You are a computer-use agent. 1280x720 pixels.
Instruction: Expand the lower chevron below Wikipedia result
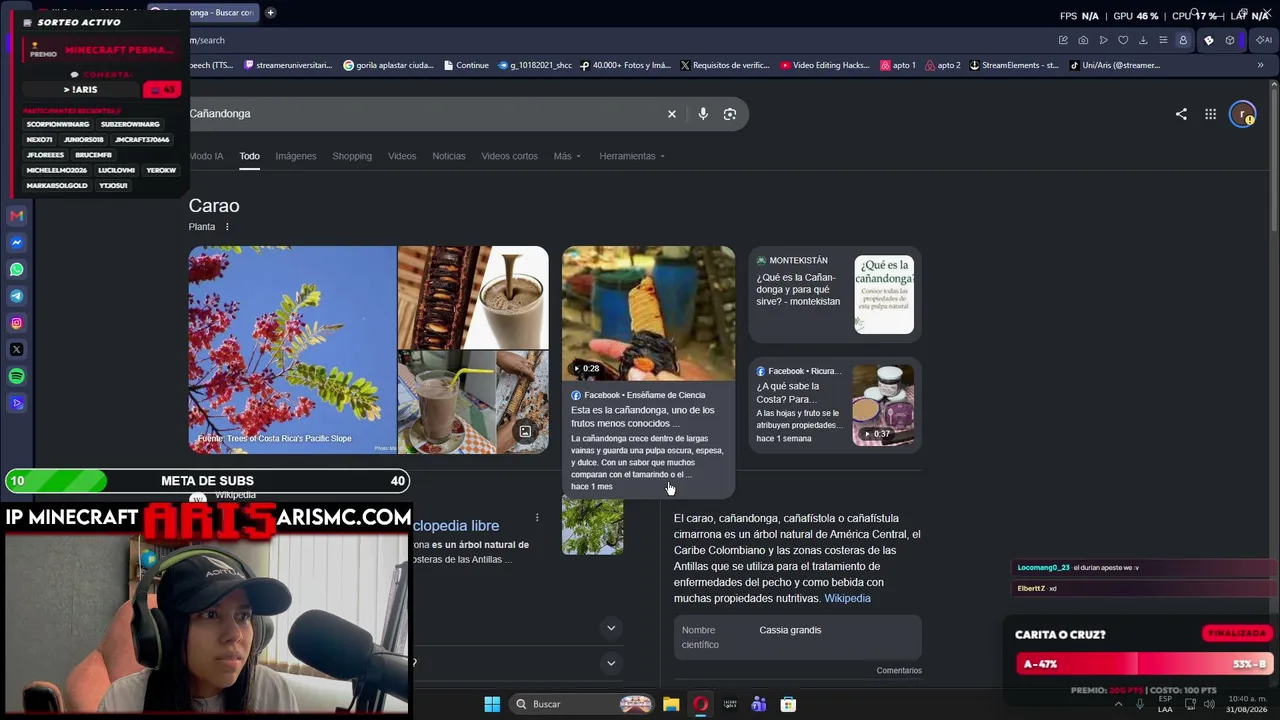coord(611,663)
